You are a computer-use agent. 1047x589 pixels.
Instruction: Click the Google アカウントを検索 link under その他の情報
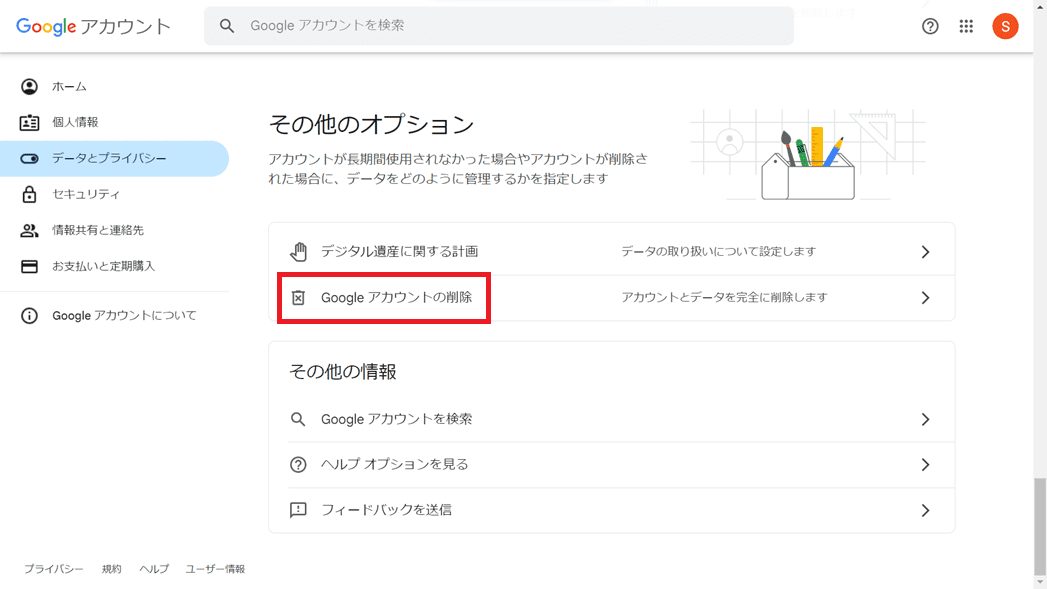397,419
